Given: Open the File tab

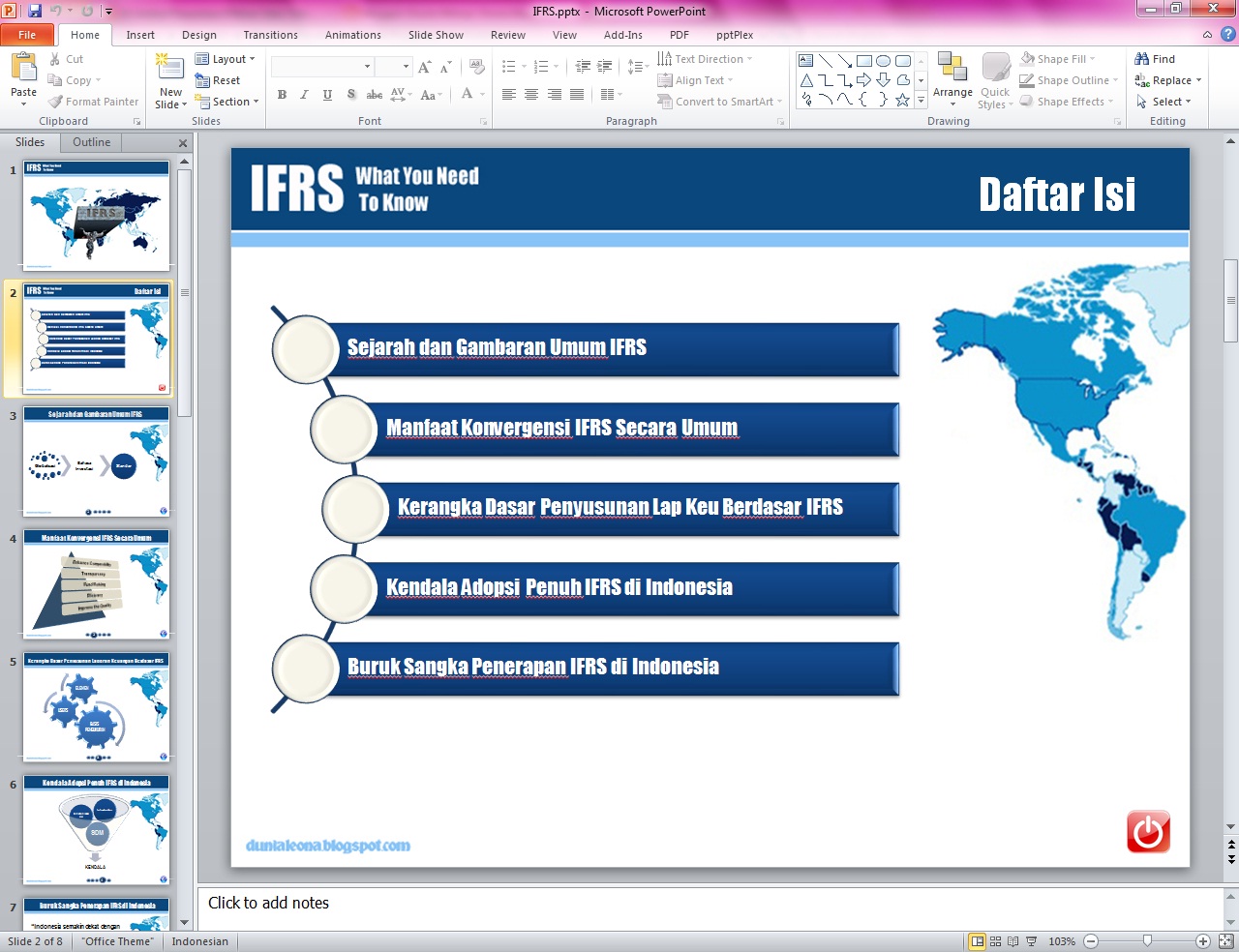Looking at the screenshot, I should pyautogui.click(x=27, y=35).
